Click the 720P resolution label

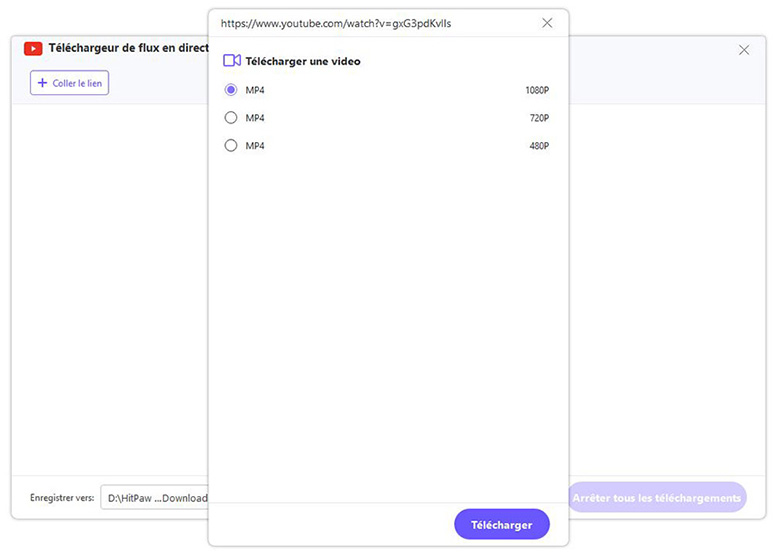(539, 118)
